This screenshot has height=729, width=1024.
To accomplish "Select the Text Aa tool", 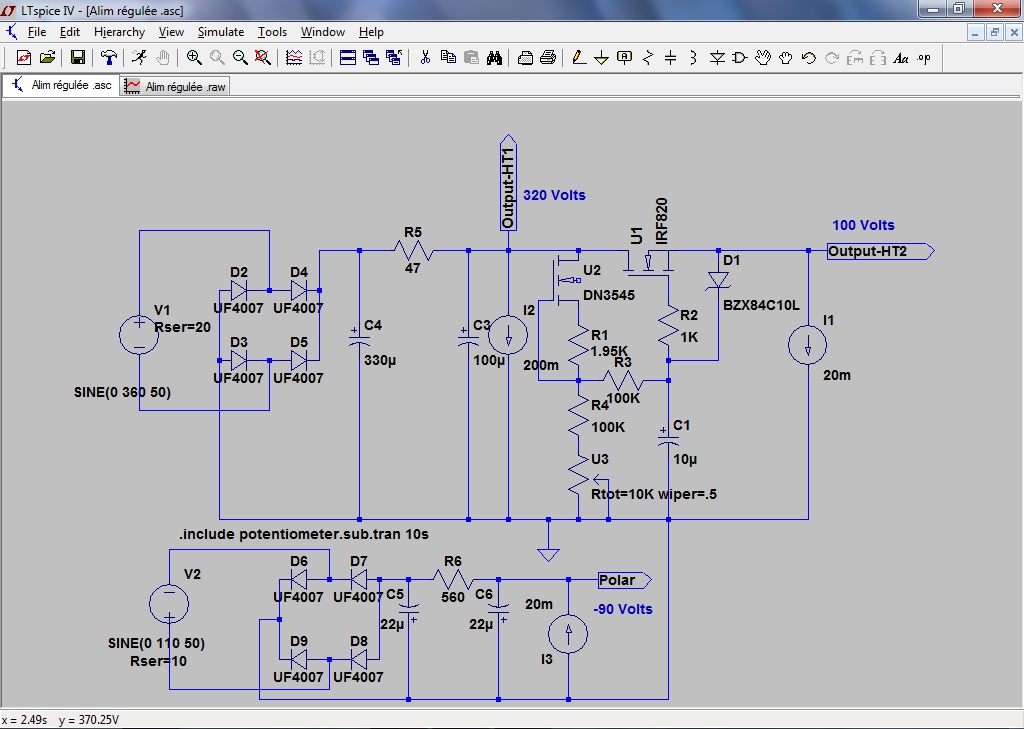I will (901, 58).
